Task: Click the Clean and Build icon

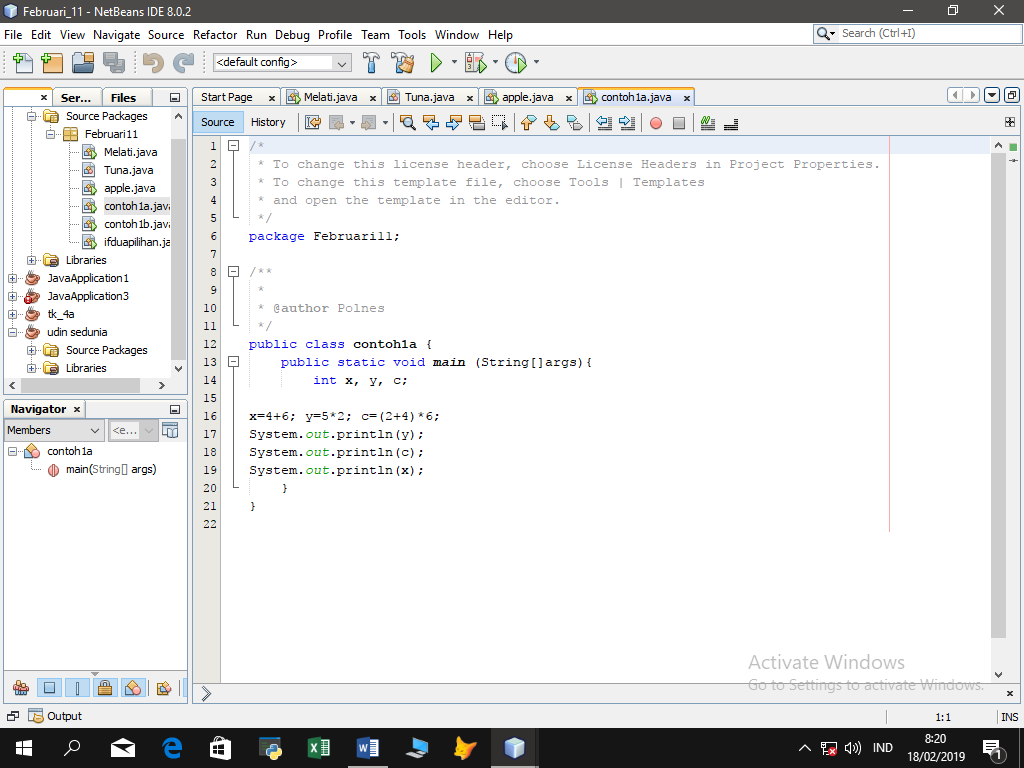Action: click(401, 62)
